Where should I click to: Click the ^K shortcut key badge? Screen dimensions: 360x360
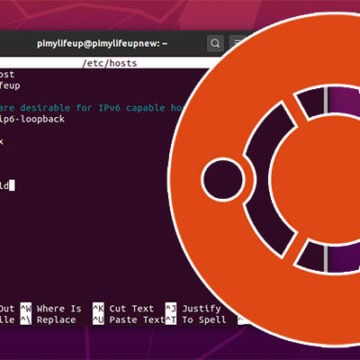tap(98, 309)
